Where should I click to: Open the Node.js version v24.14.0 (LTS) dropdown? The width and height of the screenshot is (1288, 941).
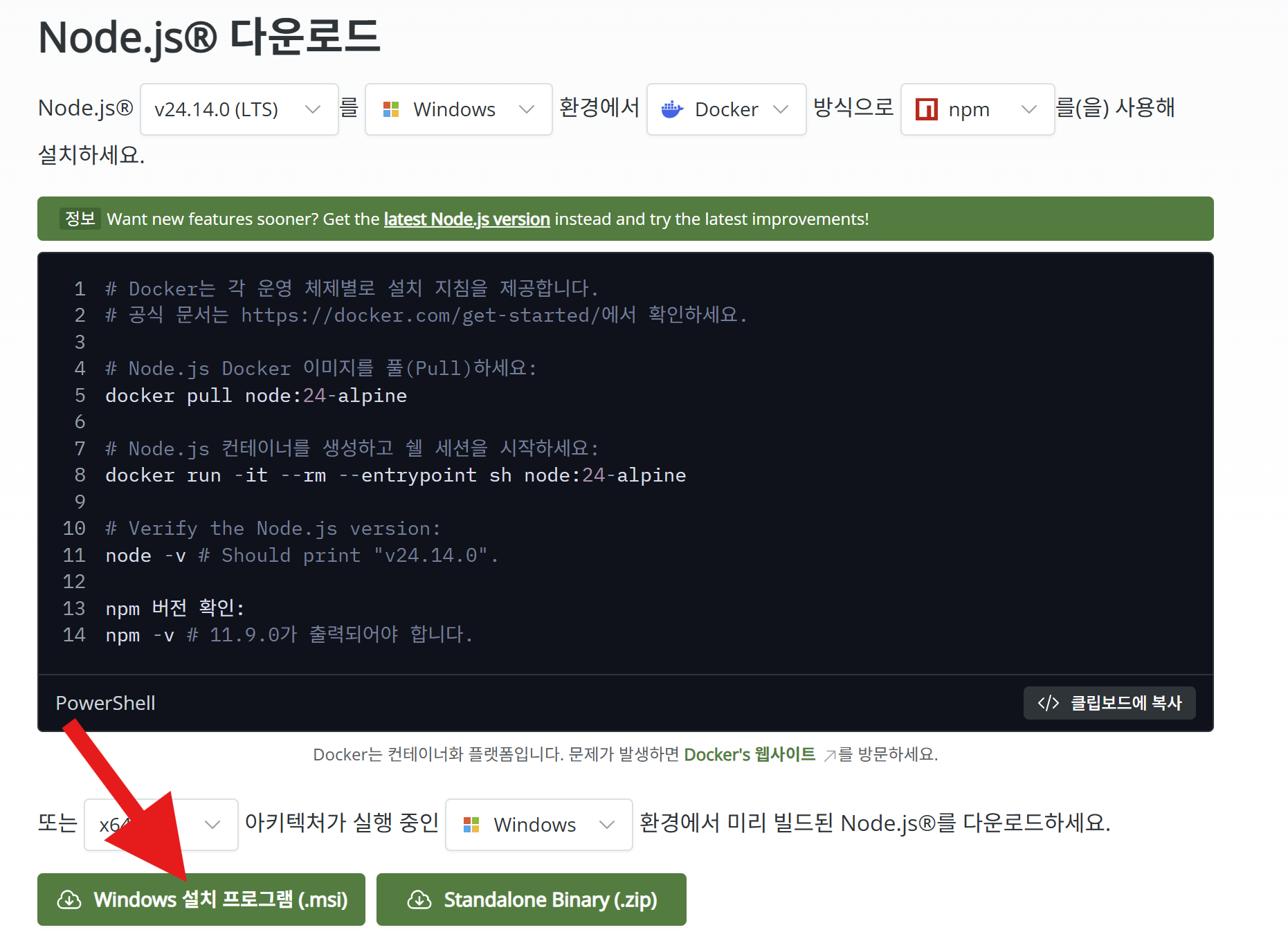239,109
